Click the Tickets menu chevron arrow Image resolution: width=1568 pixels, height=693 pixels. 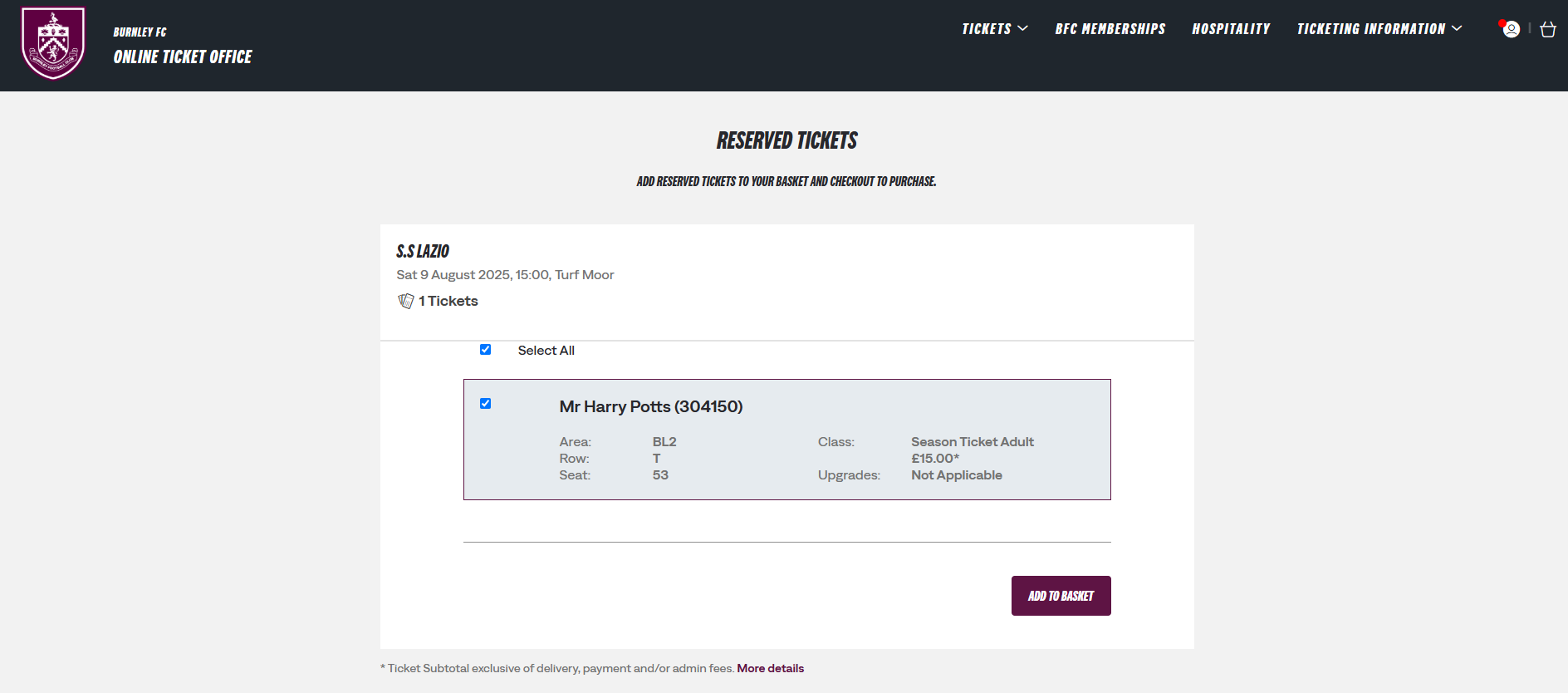point(1022,29)
